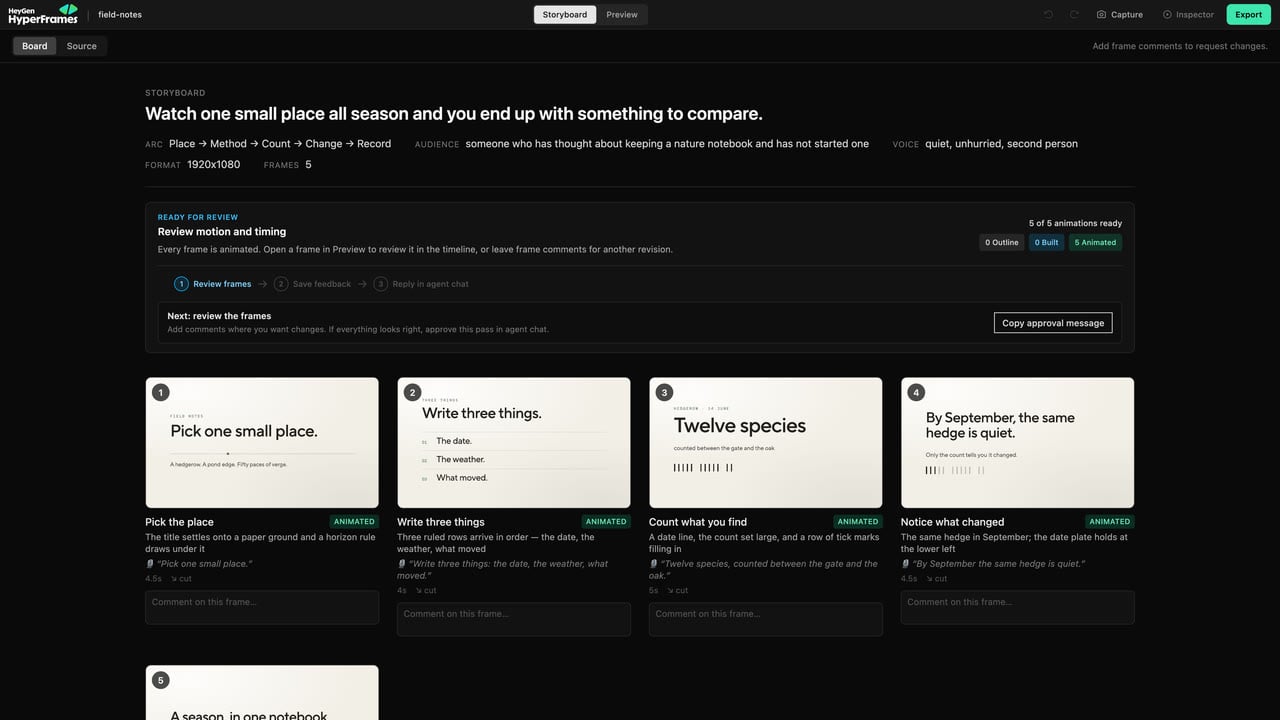Click the Count what you find frame title

(698, 522)
